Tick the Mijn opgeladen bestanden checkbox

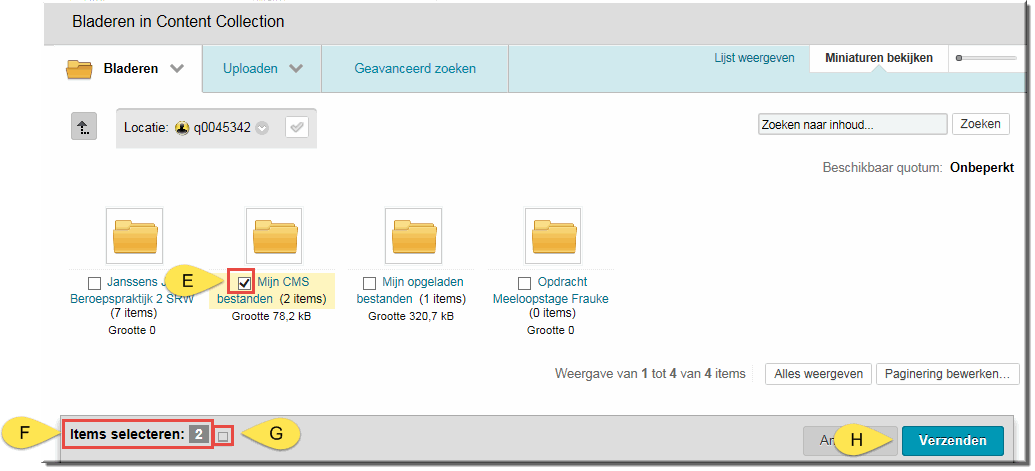click(x=370, y=284)
